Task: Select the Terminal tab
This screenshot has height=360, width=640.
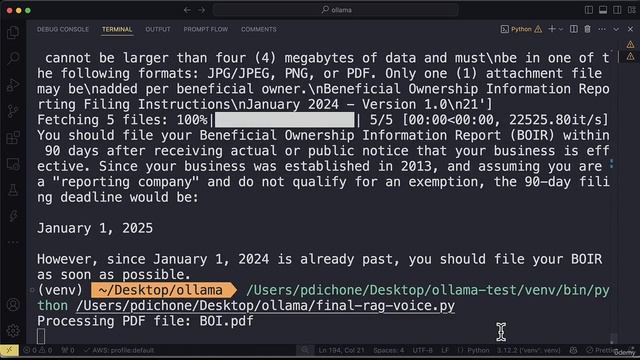Action: pyautogui.click(x=117, y=29)
